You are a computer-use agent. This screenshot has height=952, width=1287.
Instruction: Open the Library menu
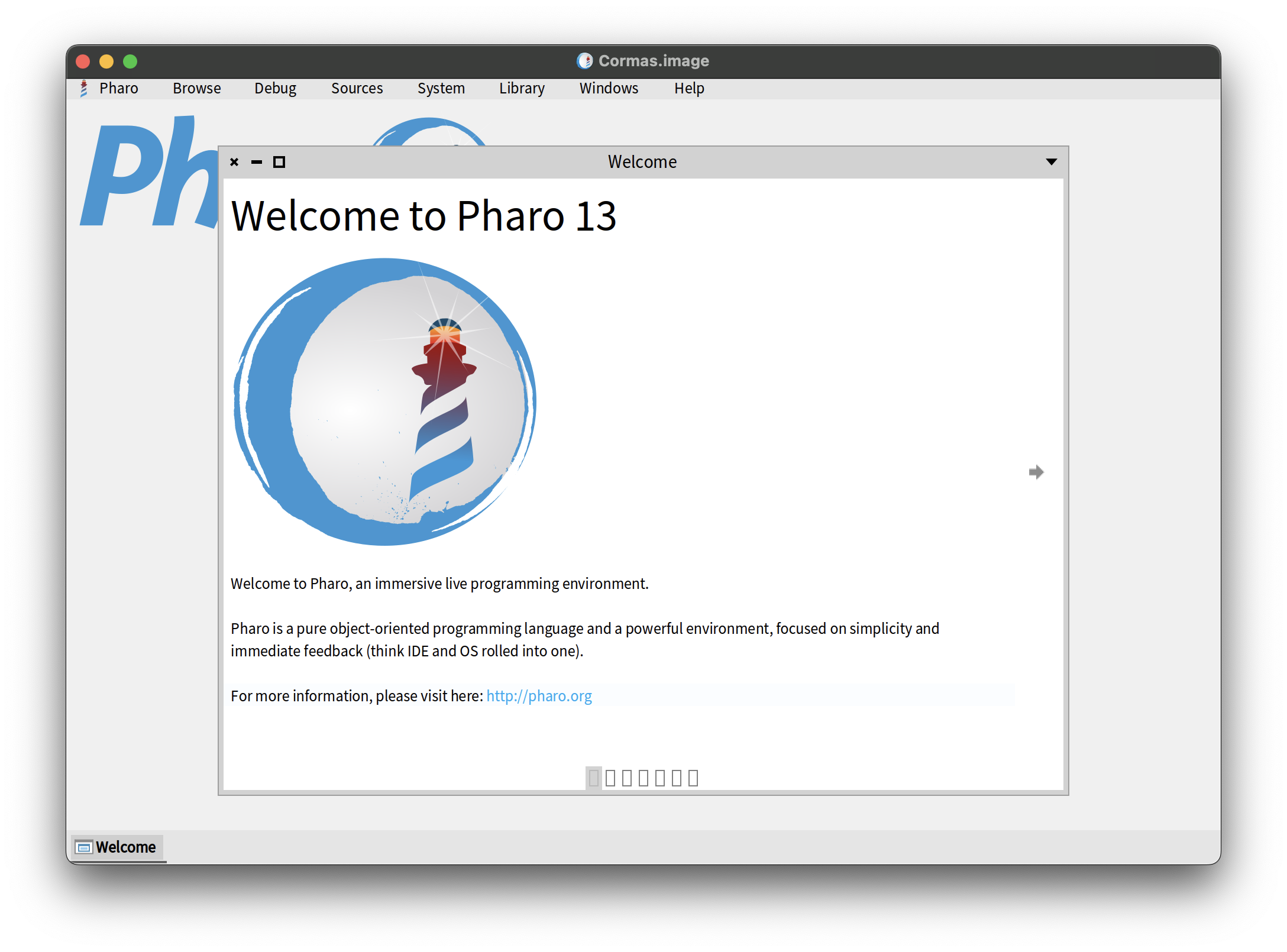(522, 89)
